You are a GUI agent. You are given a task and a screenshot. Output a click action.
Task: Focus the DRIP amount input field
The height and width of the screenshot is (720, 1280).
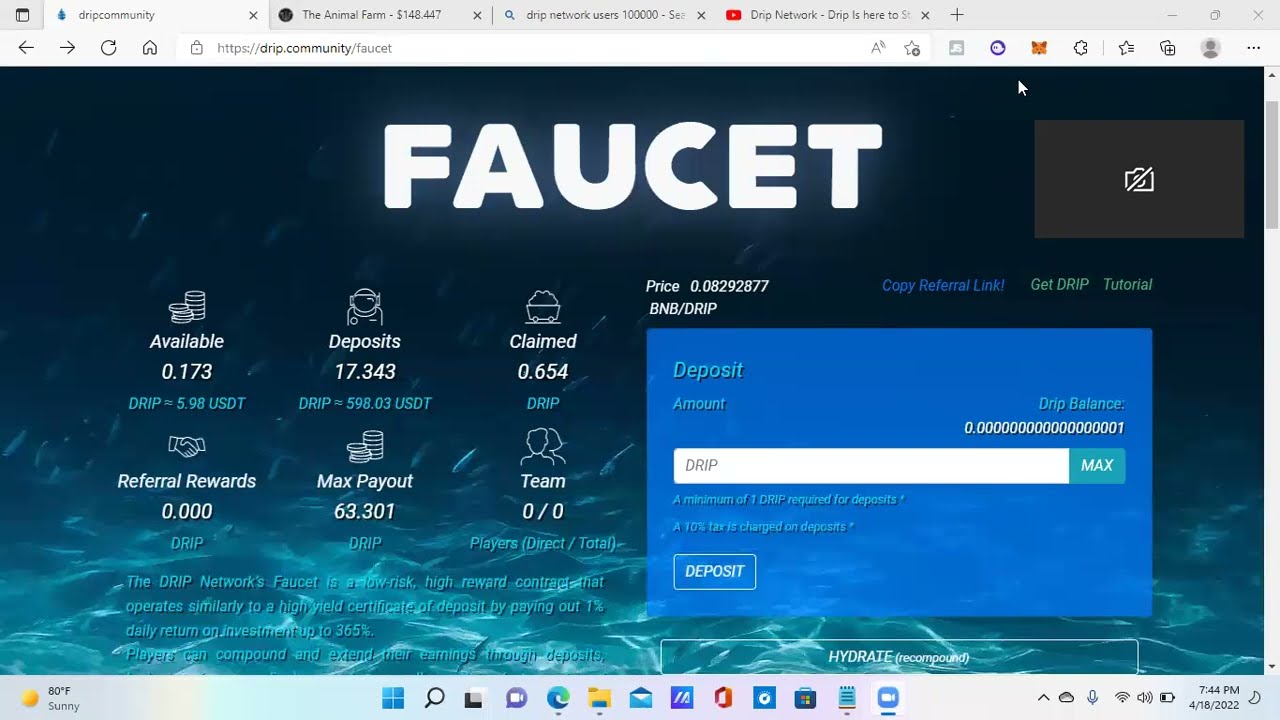pos(871,466)
